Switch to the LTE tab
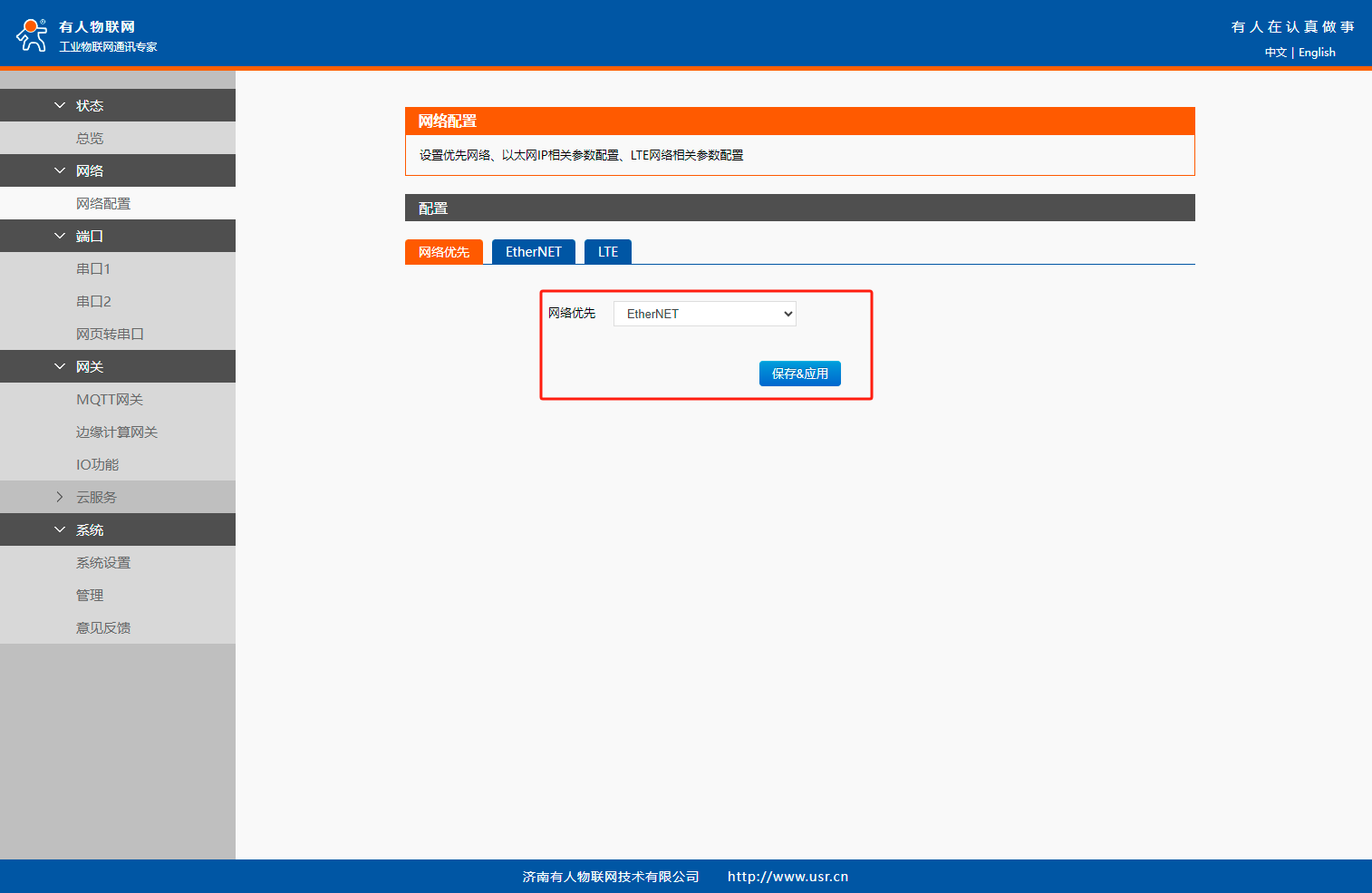The height and width of the screenshot is (893, 1372). point(607,252)
